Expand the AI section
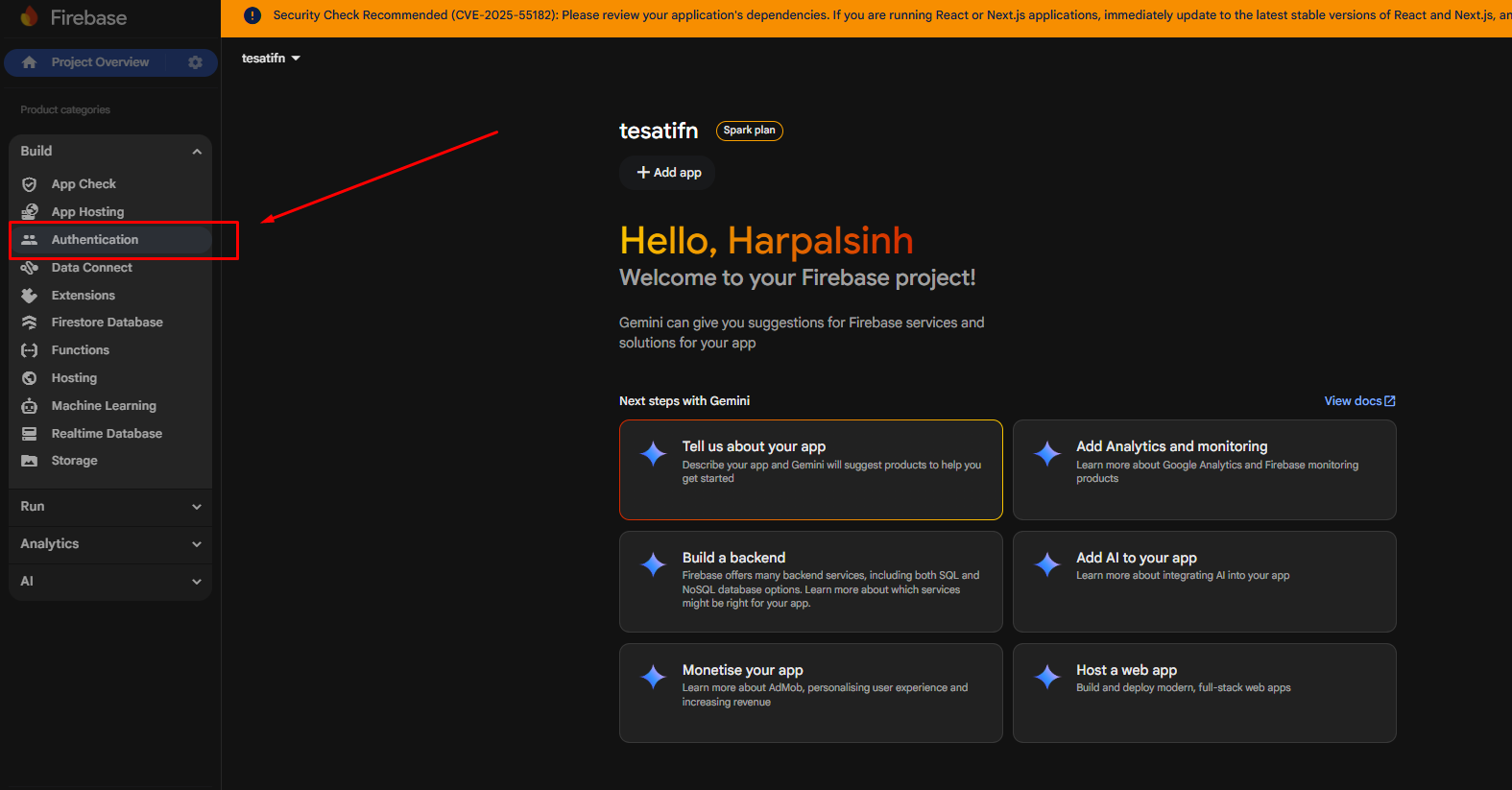 coord(110,582)
